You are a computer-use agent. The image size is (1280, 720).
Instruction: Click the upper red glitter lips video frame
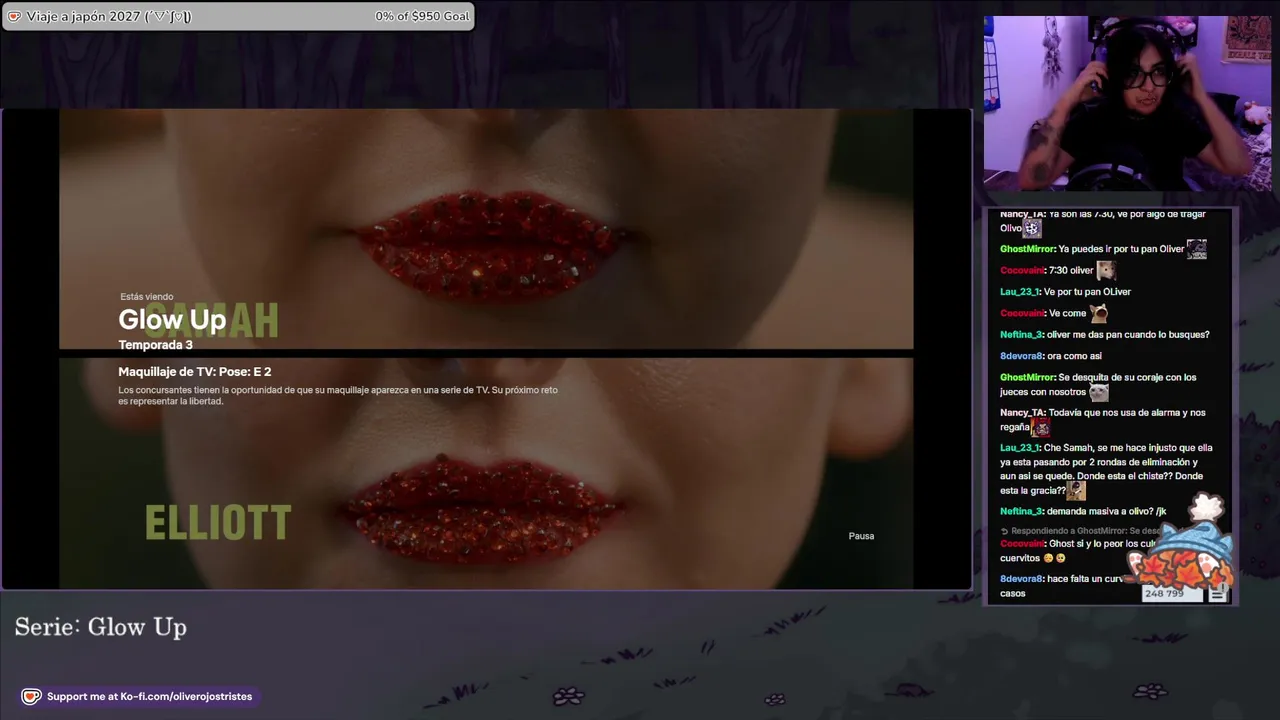pyautogui.click(x=486, y=229)
